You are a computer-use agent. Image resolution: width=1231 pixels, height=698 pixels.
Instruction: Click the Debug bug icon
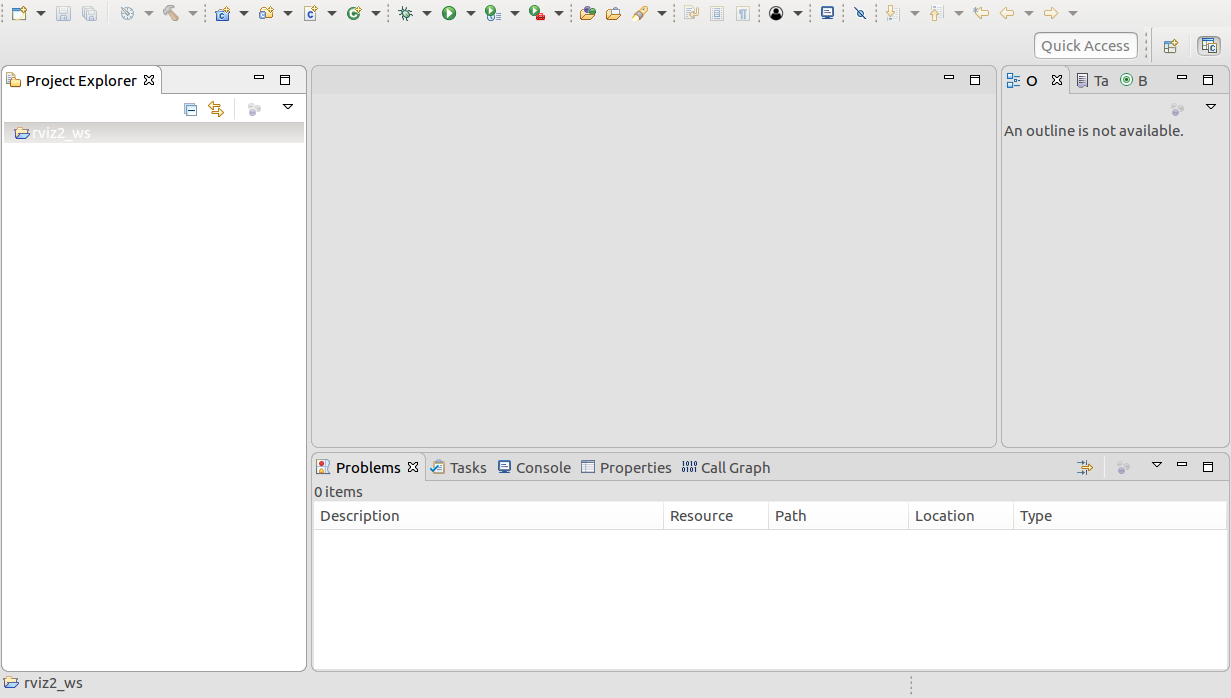(405, 13)
